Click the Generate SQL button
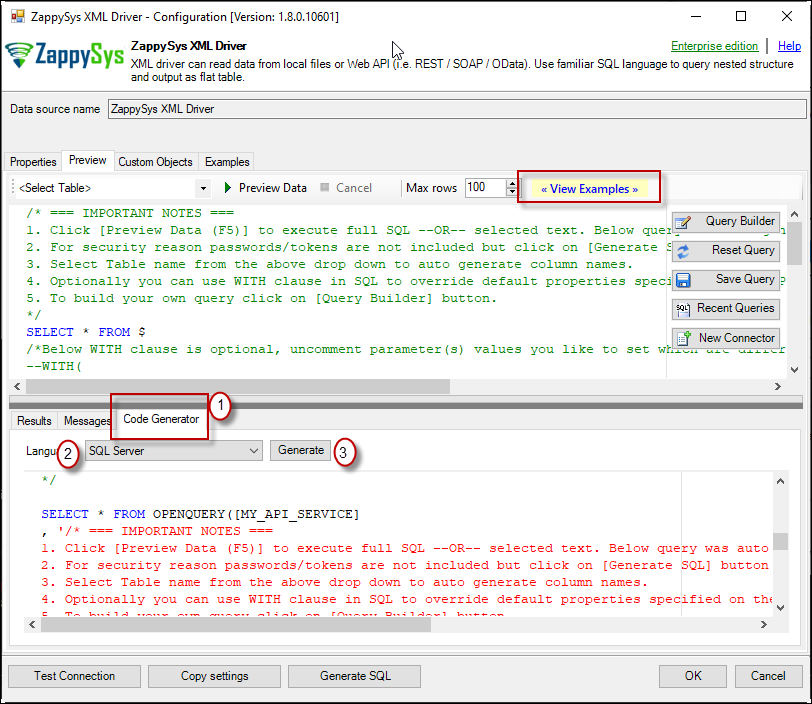Image resolution: width=812 pixels, height=704 pixels. tap(355, 676)
